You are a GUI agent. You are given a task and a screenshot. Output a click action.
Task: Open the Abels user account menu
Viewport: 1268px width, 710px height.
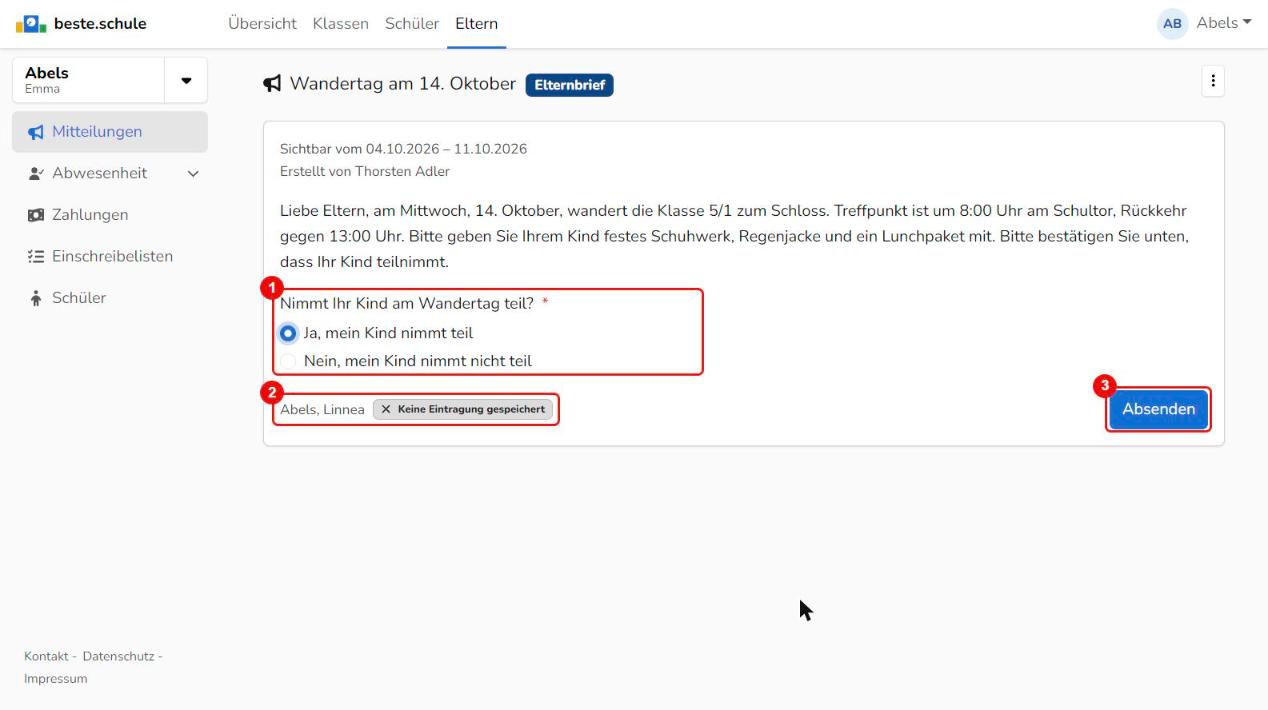[x=1224, y=23]
